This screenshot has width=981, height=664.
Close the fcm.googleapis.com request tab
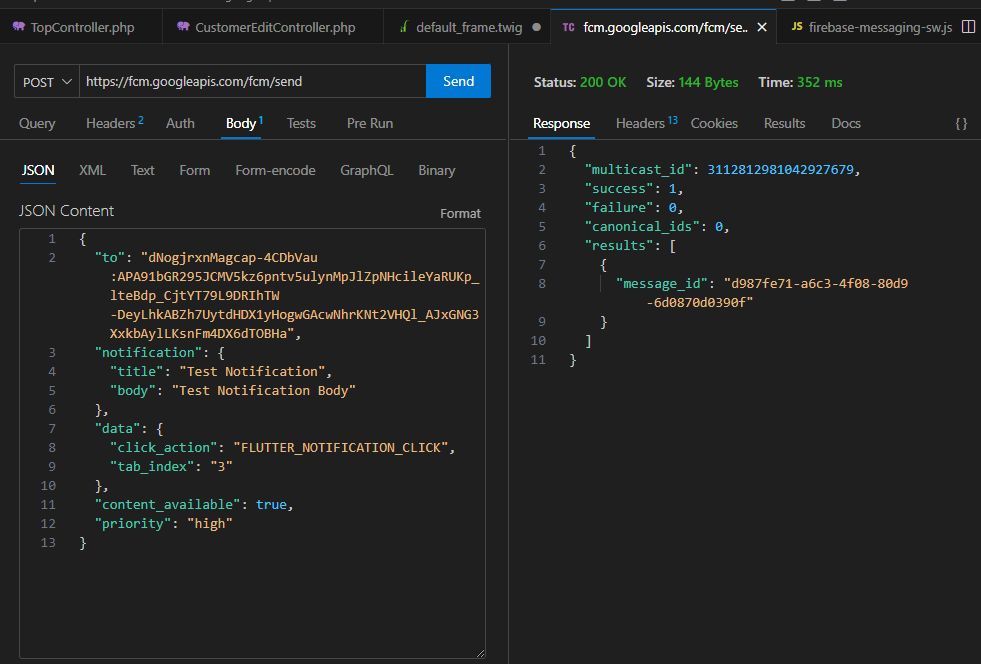tap(762, 28)
